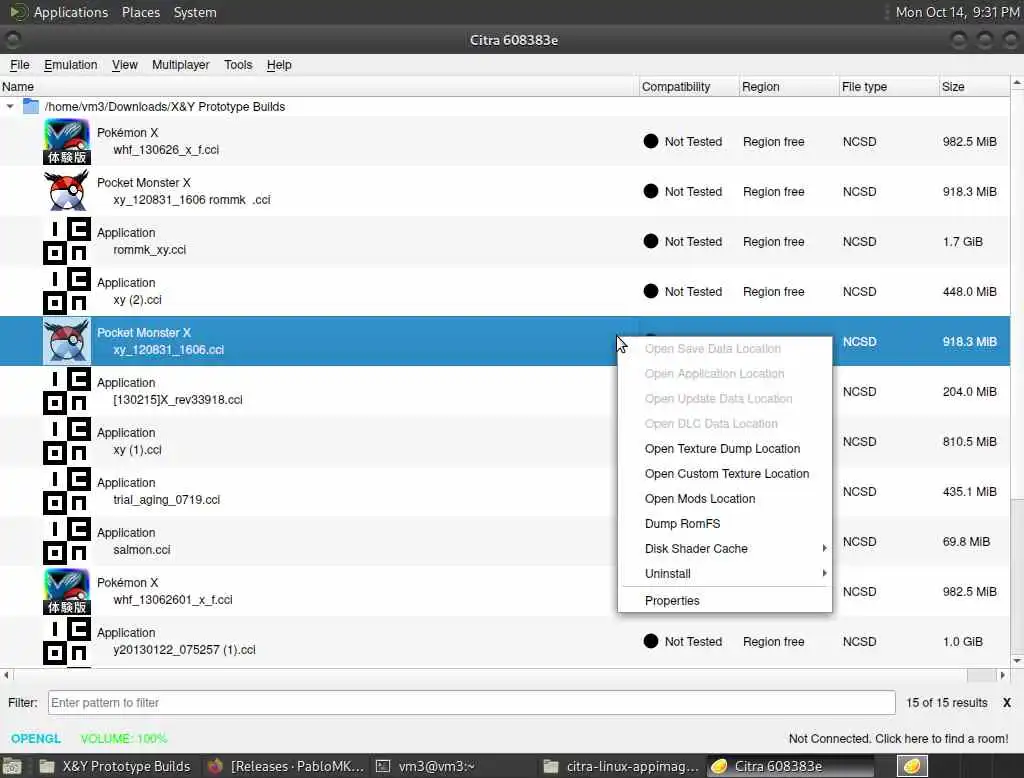Image resolution: width=1024 pixels, height=778 pixels.
Task: Click the filter pattern input field
Action: [472, 702]
